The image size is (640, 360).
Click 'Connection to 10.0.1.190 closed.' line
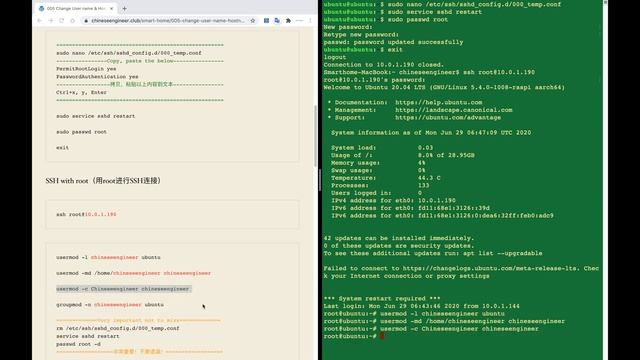383,65
